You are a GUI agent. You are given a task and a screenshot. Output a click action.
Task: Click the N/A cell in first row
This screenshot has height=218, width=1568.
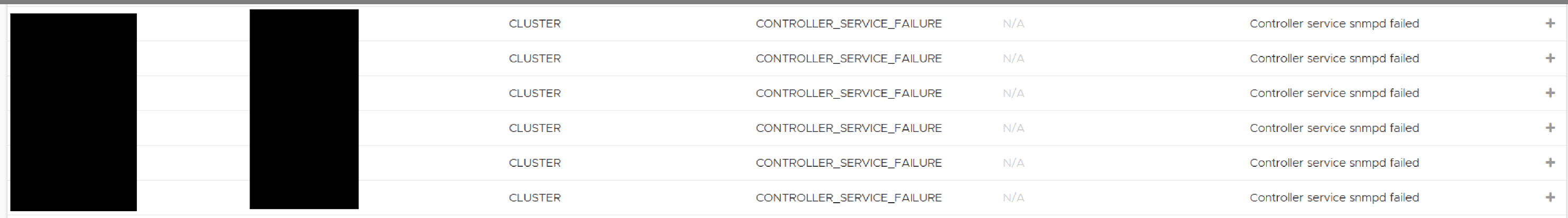click(x=1013, y=24)
